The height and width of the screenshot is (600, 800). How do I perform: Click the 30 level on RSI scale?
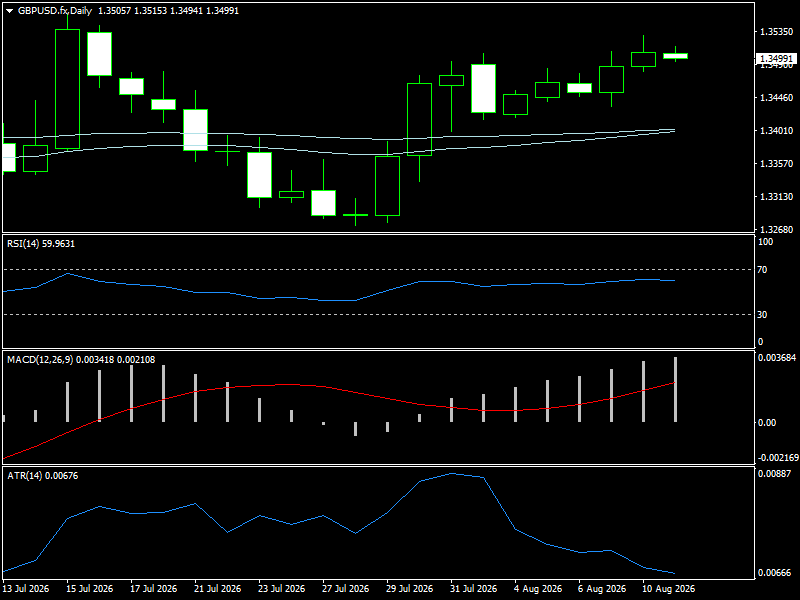click(762, 315)
